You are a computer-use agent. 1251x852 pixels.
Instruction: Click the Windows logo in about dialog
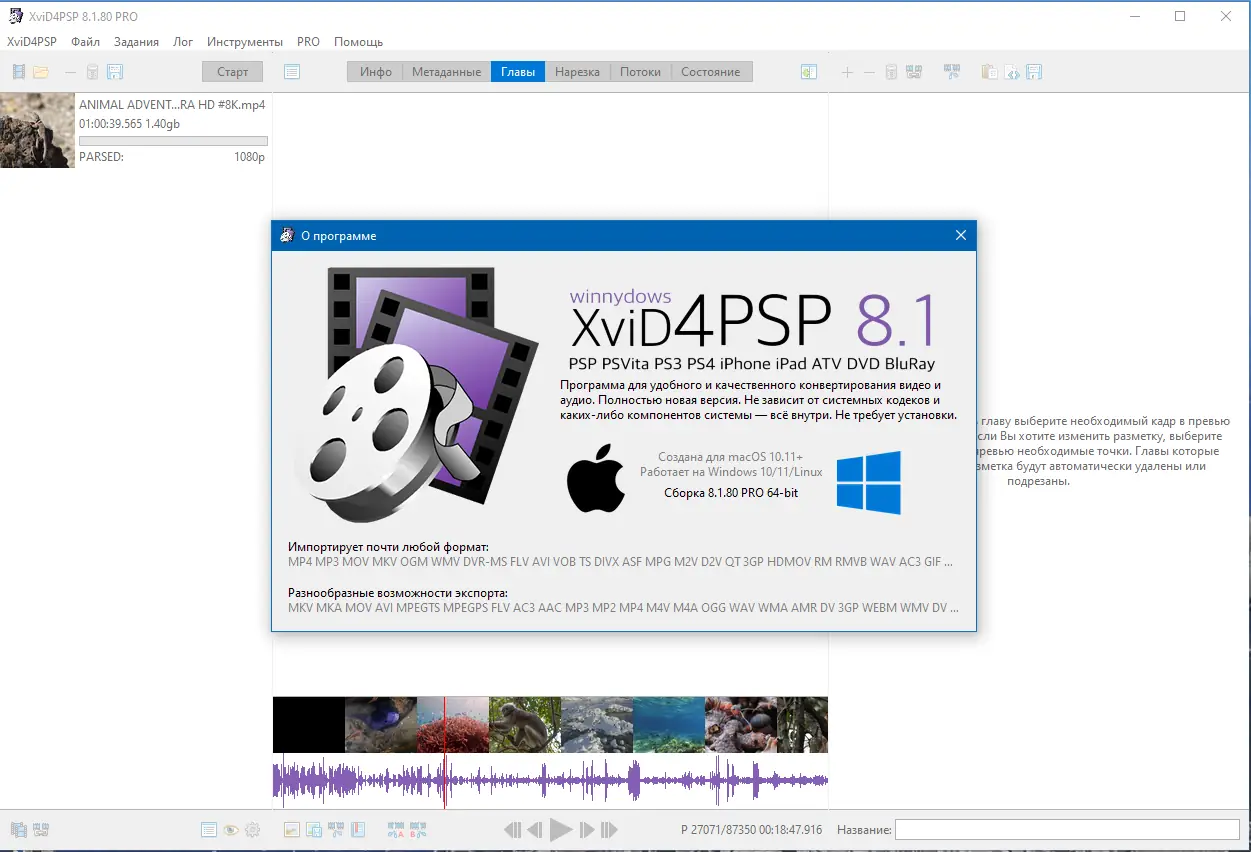pos(869,482)
